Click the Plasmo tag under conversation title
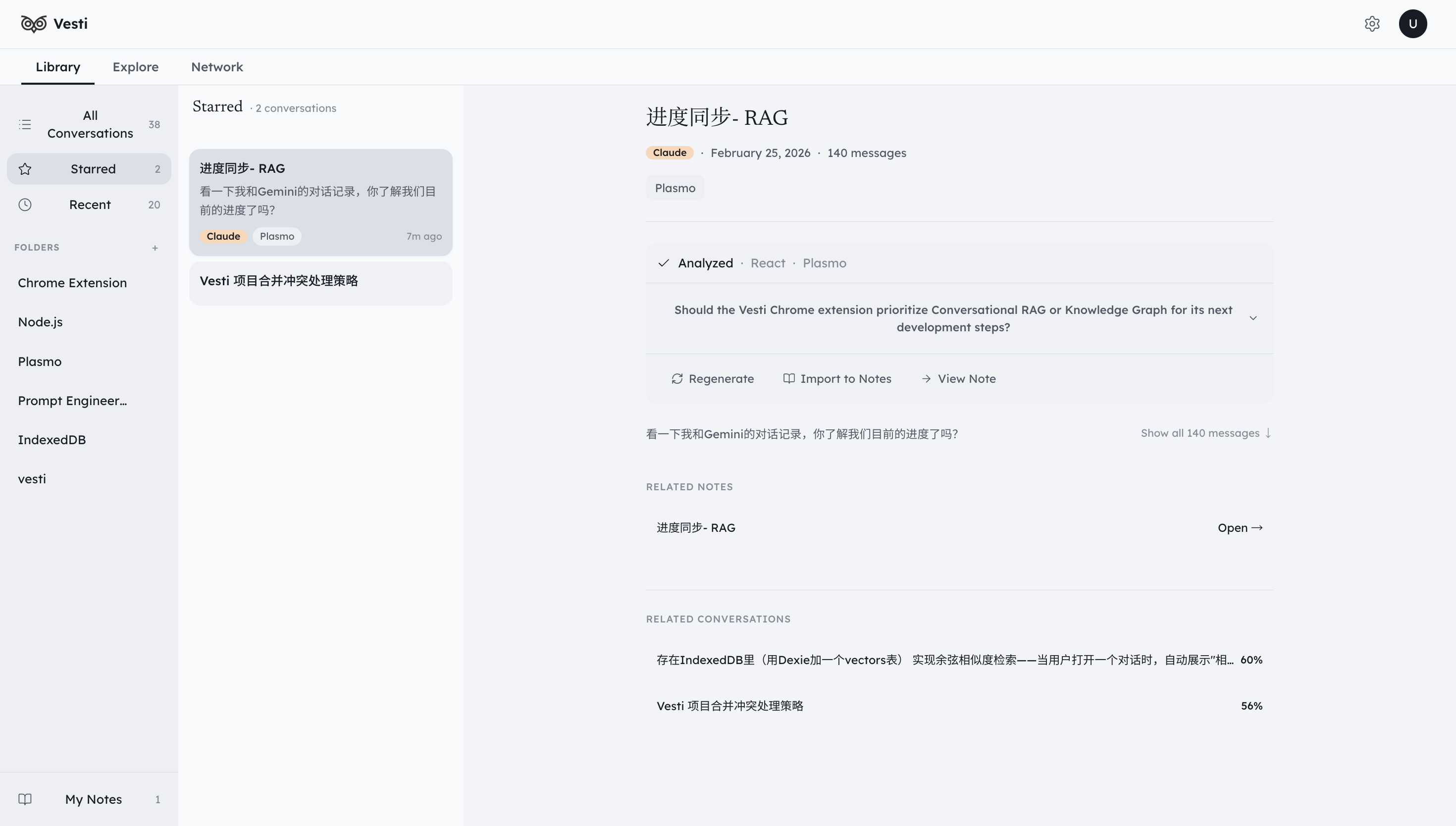The height and width of the screenshot is (826, 1456). (675, 188)
